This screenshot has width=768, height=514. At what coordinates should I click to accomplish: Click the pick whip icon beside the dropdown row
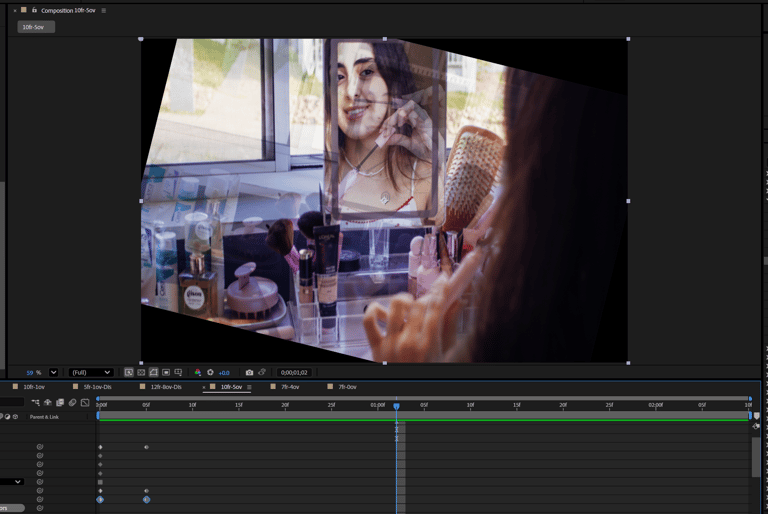[x=40, y=482]
